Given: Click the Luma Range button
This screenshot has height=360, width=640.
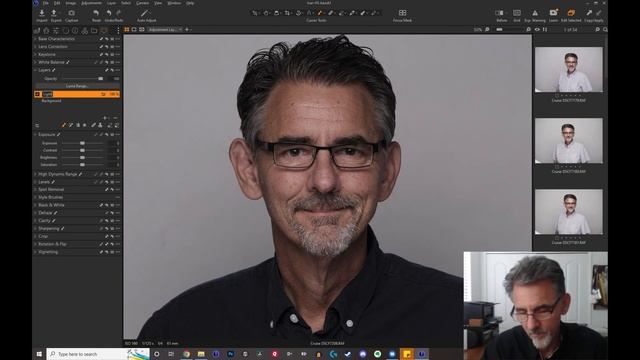Looking at the screenshot, I should point(77,86).
